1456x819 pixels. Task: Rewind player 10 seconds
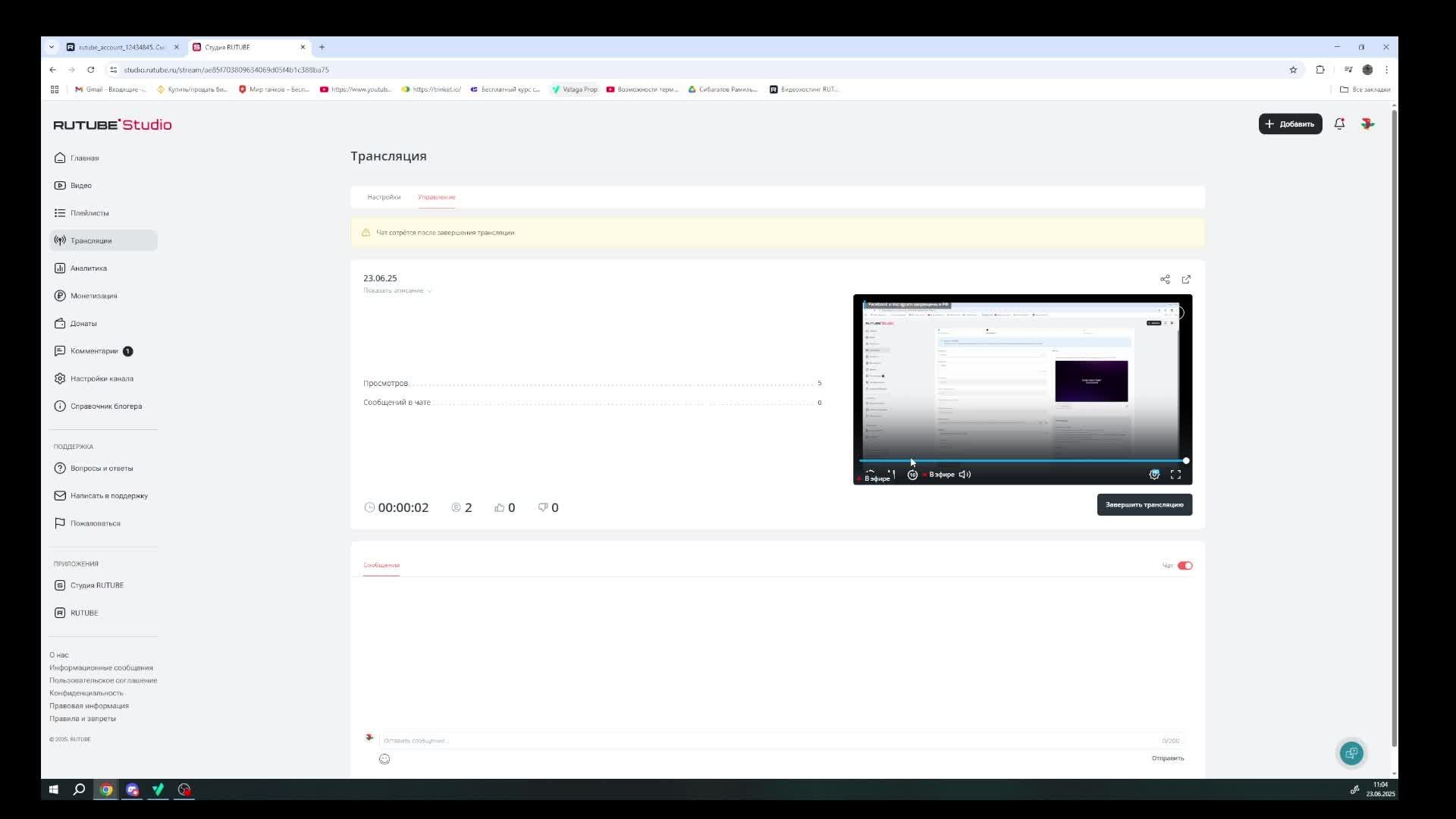(x=912, y=475)
